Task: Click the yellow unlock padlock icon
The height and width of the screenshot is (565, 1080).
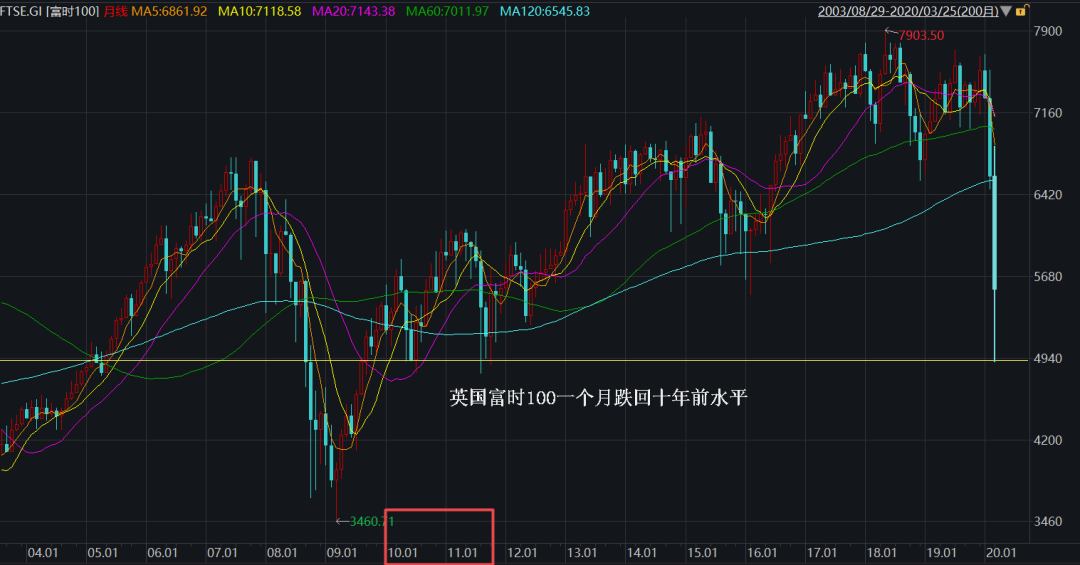Action: click(x=1021, y=11)
